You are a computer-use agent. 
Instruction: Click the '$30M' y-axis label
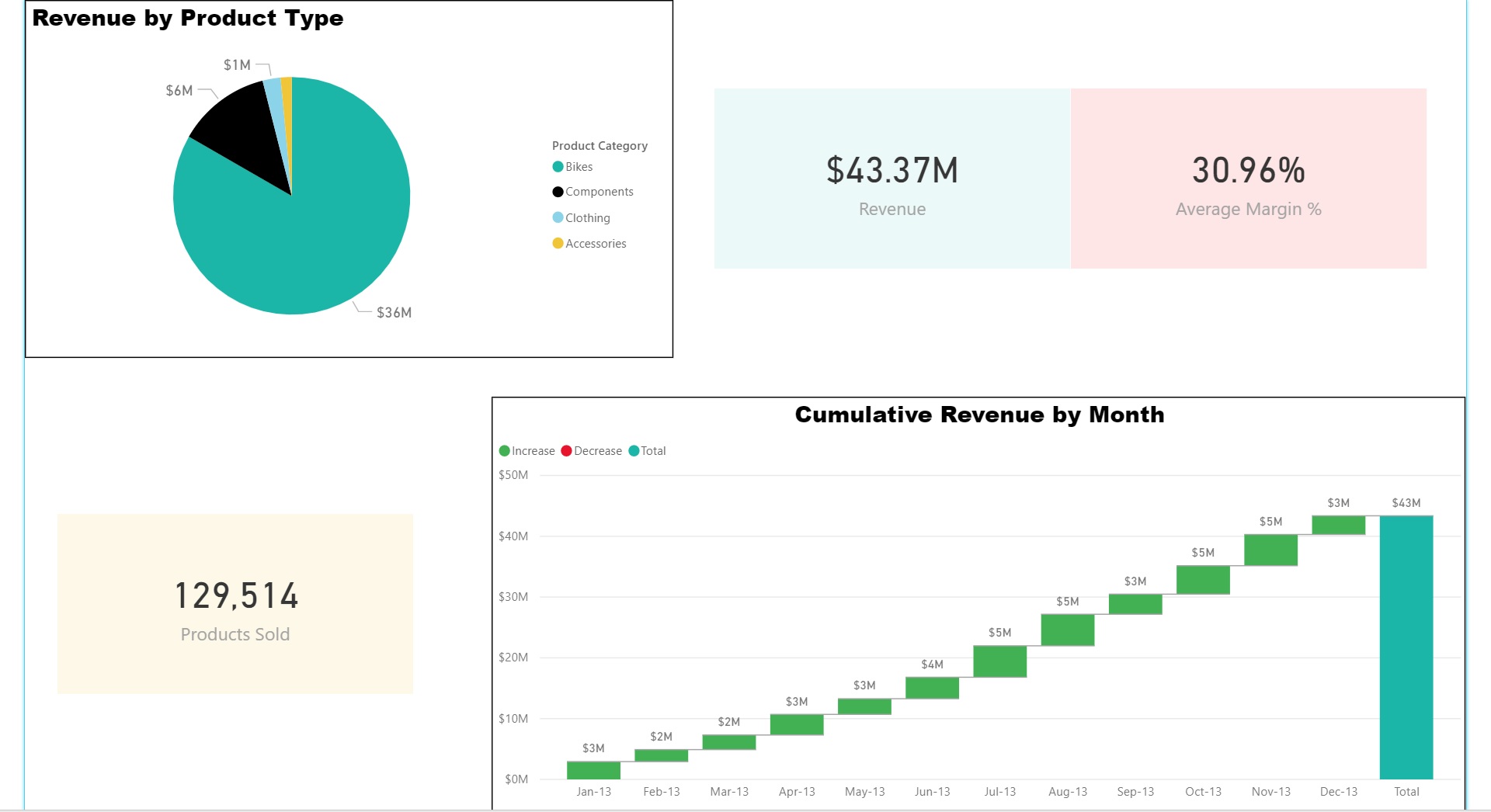pyautogui.click(x=513, y=597)
